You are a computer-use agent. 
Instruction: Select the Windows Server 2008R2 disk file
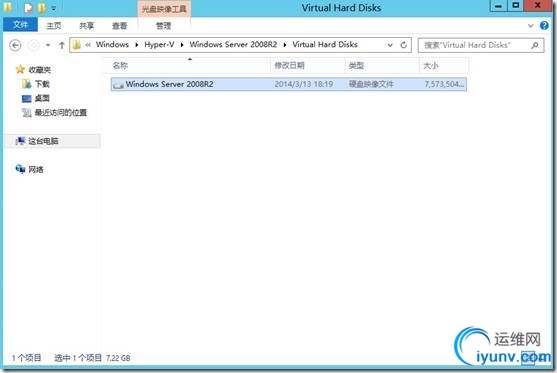(x=288, y=84)
